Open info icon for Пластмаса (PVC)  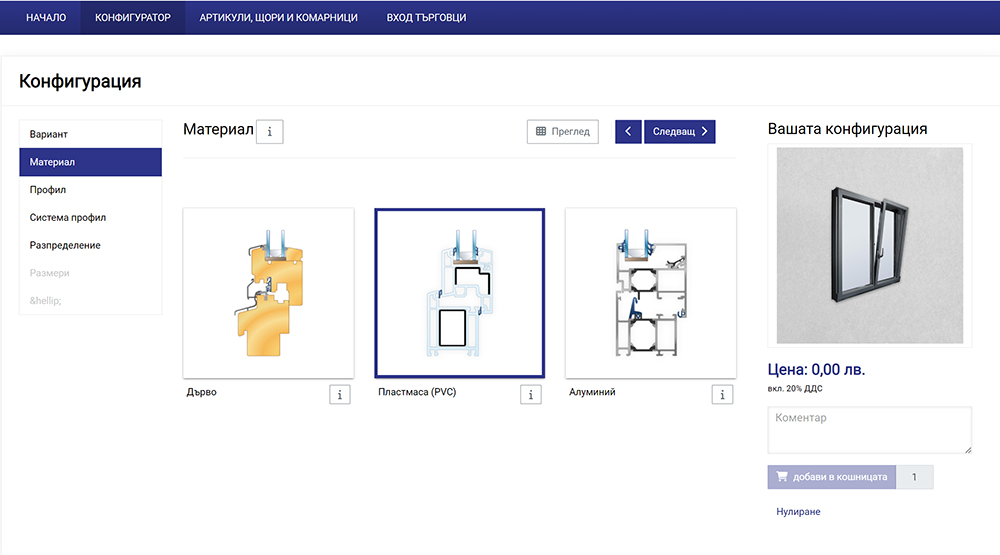pos(531,394)
